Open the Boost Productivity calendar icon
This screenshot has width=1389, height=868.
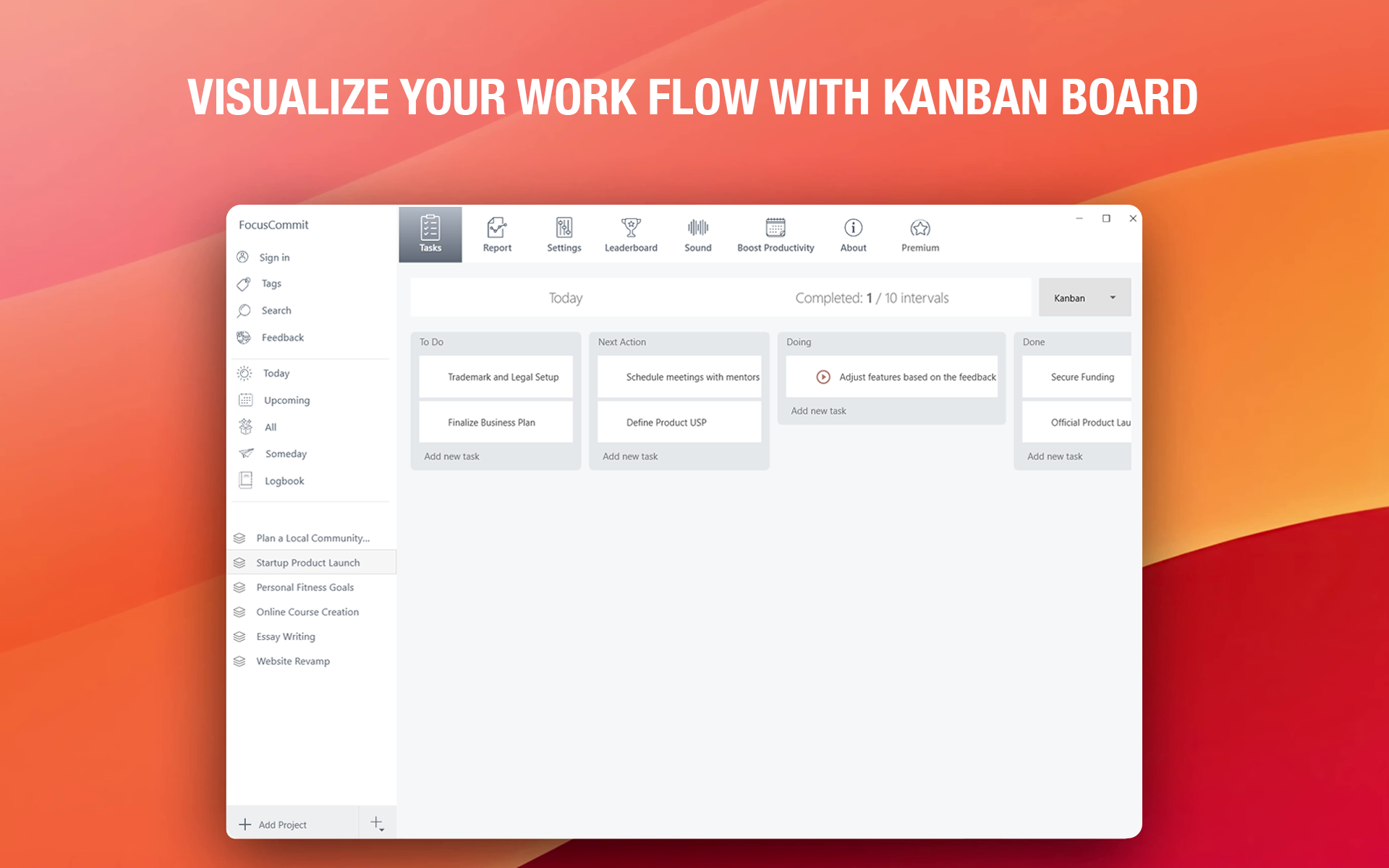tap(776, 228)
